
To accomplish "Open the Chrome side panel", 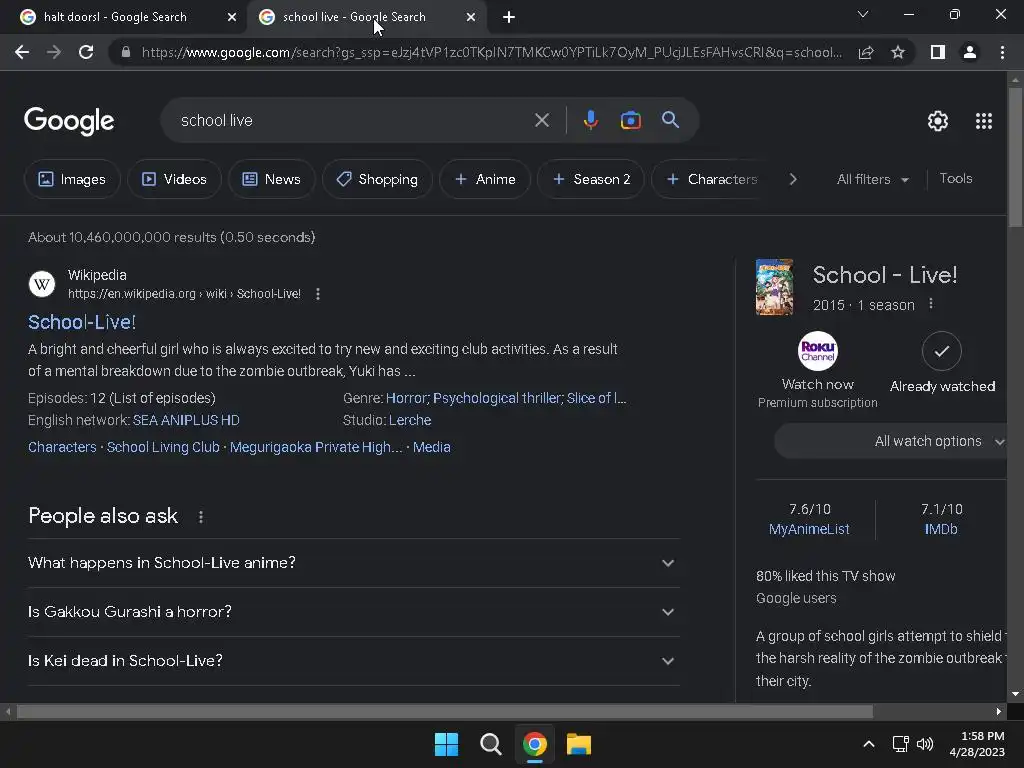I will (x=938, y=52).
